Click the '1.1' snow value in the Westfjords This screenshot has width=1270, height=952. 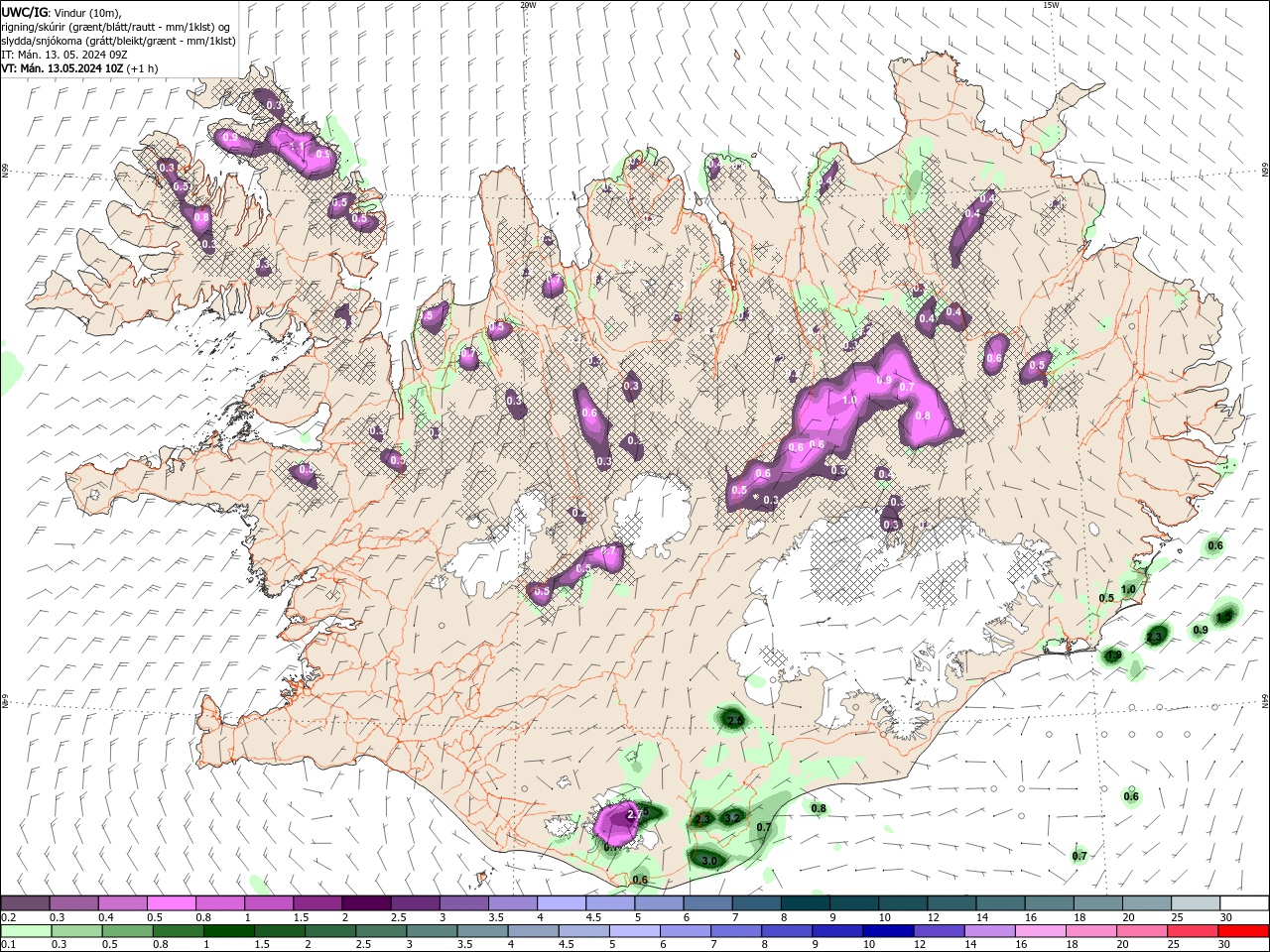pos(297,147)
